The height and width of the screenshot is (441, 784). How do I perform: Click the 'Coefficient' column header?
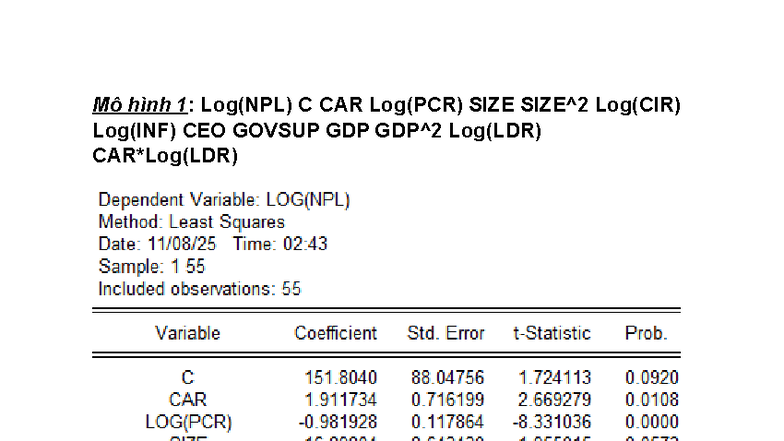[x=336, y=334]
